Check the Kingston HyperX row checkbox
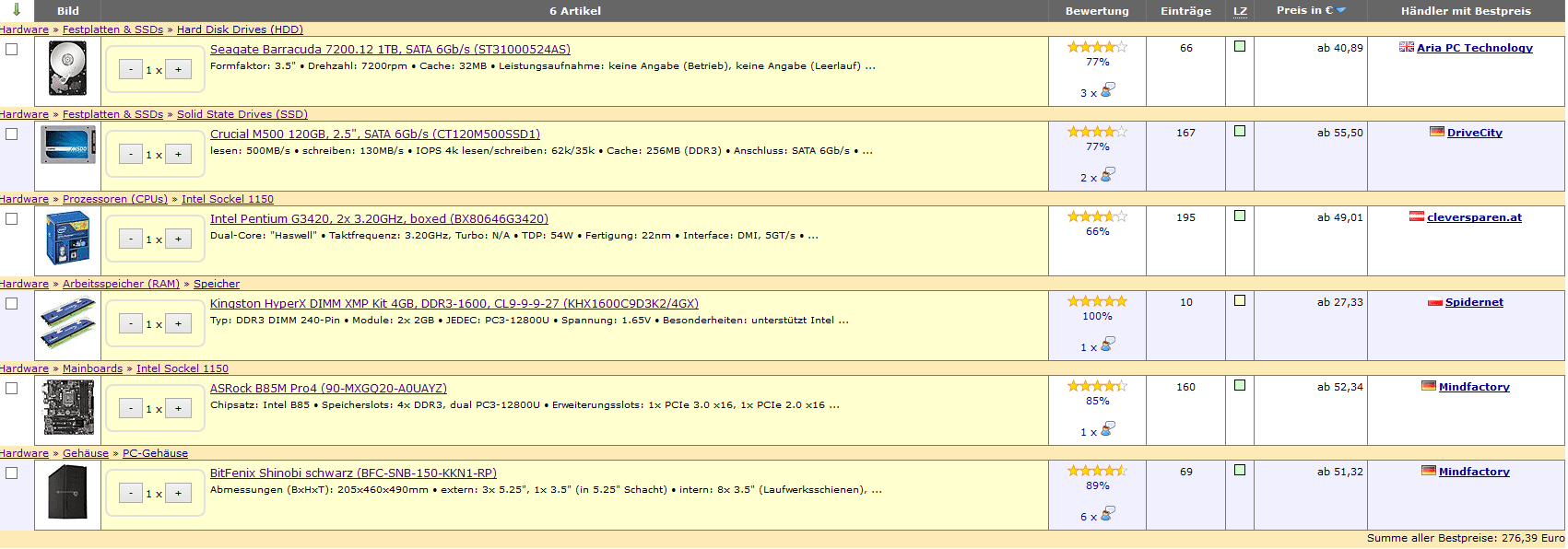 pyautogui.click(x=11, y=304)
